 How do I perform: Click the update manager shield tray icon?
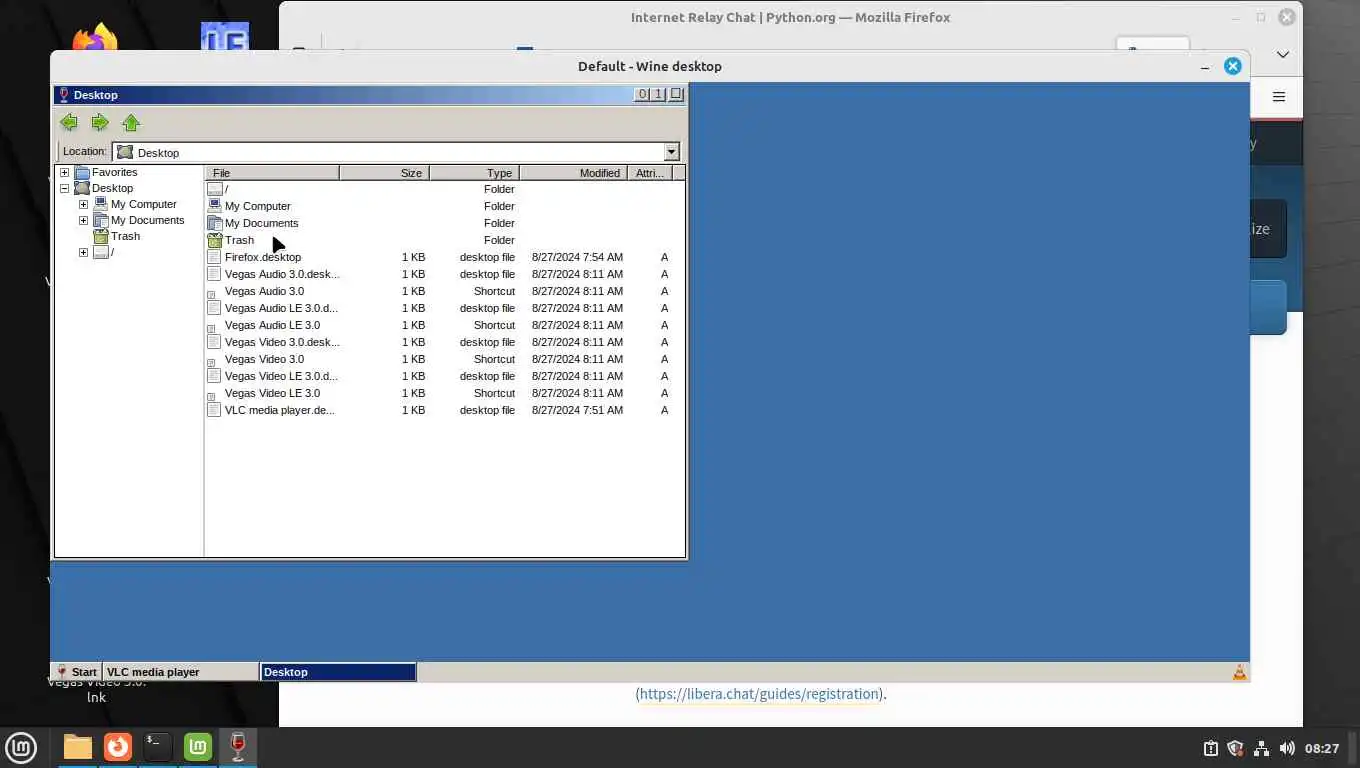pos(1235,748)
